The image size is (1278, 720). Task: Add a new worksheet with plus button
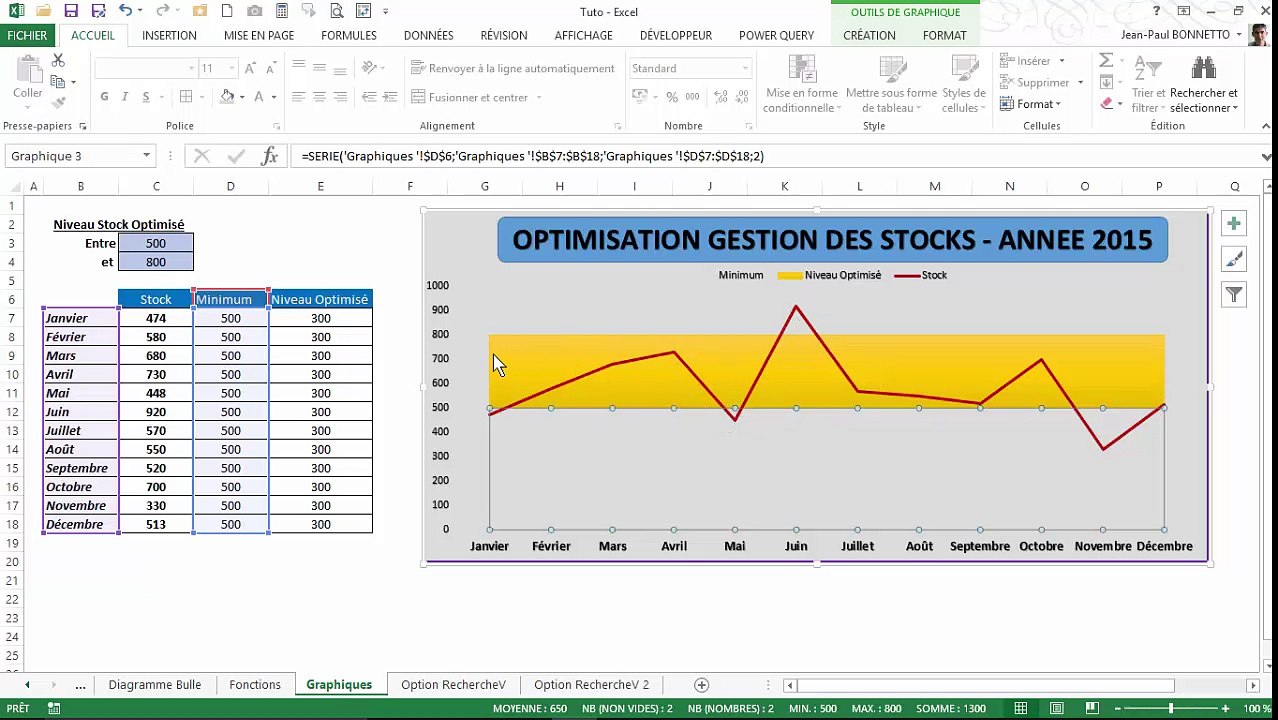click(x=702, y=685)
